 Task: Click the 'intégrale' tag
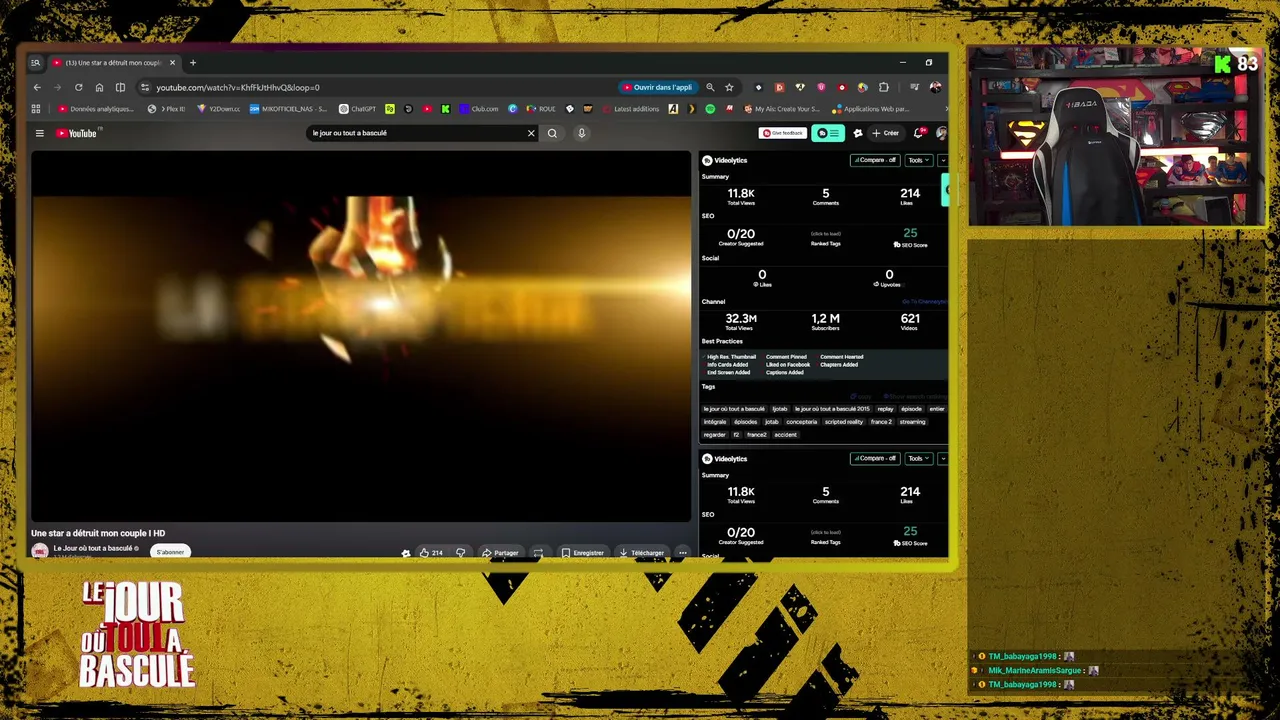[x=715, y=422]
